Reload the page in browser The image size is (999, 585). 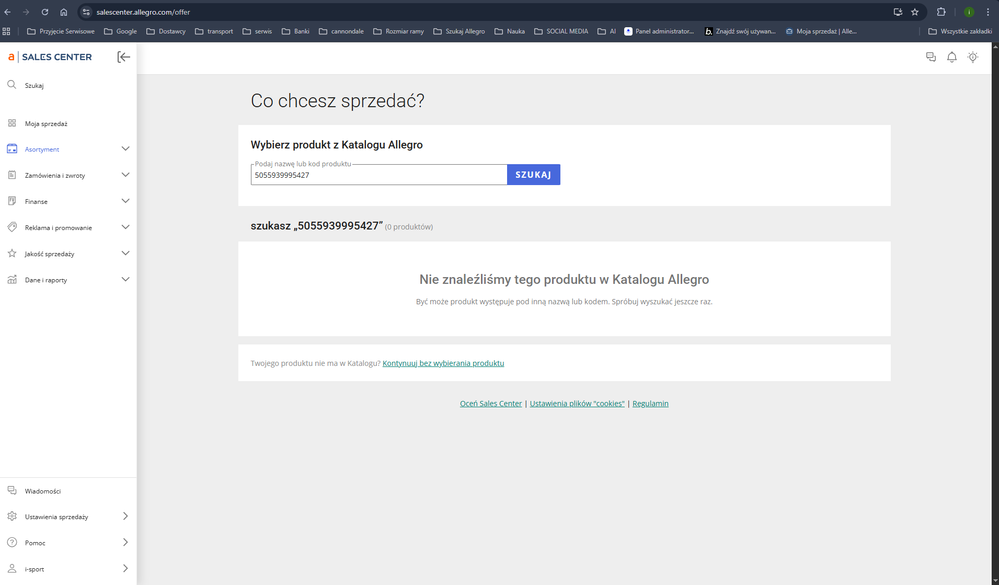[45, 12]
